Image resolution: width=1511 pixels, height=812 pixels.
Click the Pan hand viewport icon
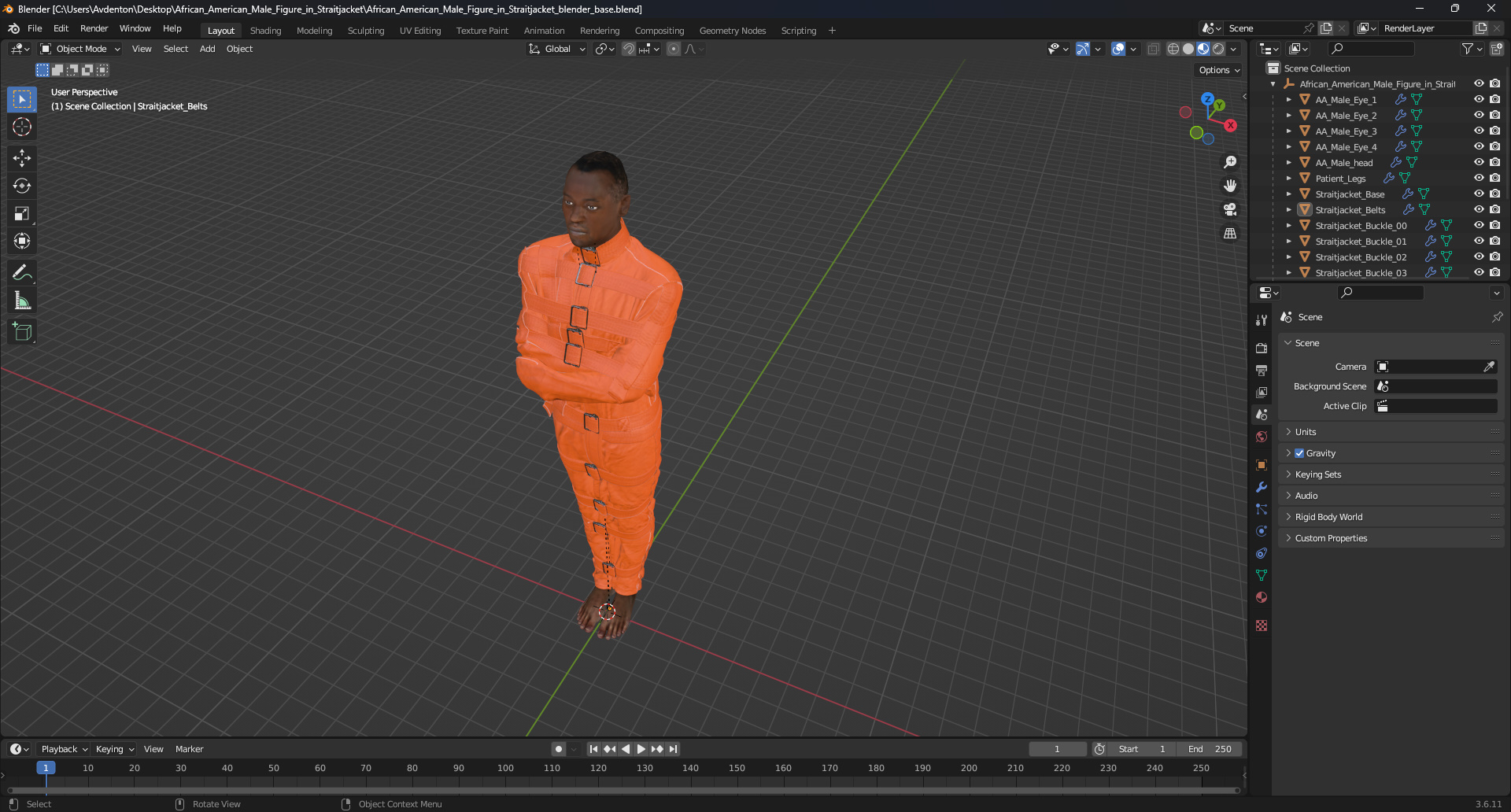(1230, 186)
